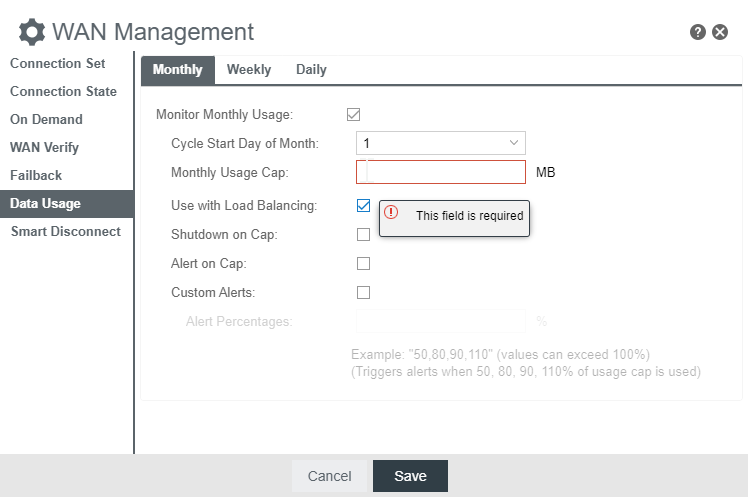Click the MB unit label

point(545,172)
